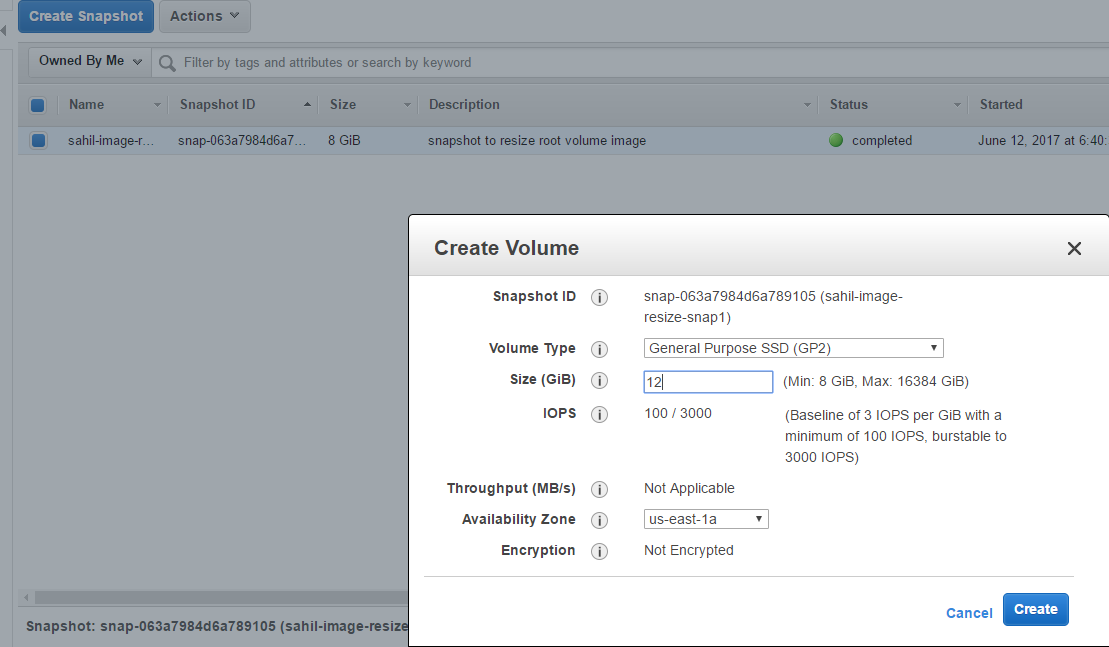Click the info icon beside Encryption

(x=599, y=551)
